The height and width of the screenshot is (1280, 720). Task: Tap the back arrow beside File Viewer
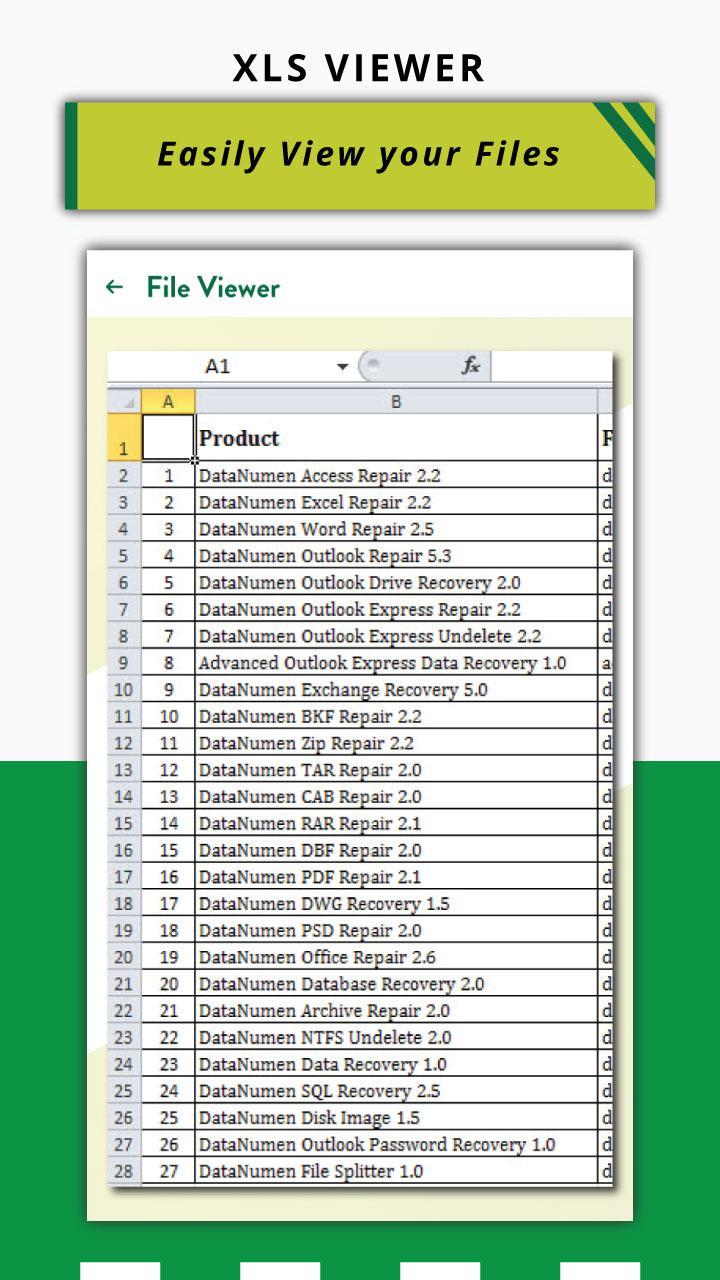click(114, 287)
